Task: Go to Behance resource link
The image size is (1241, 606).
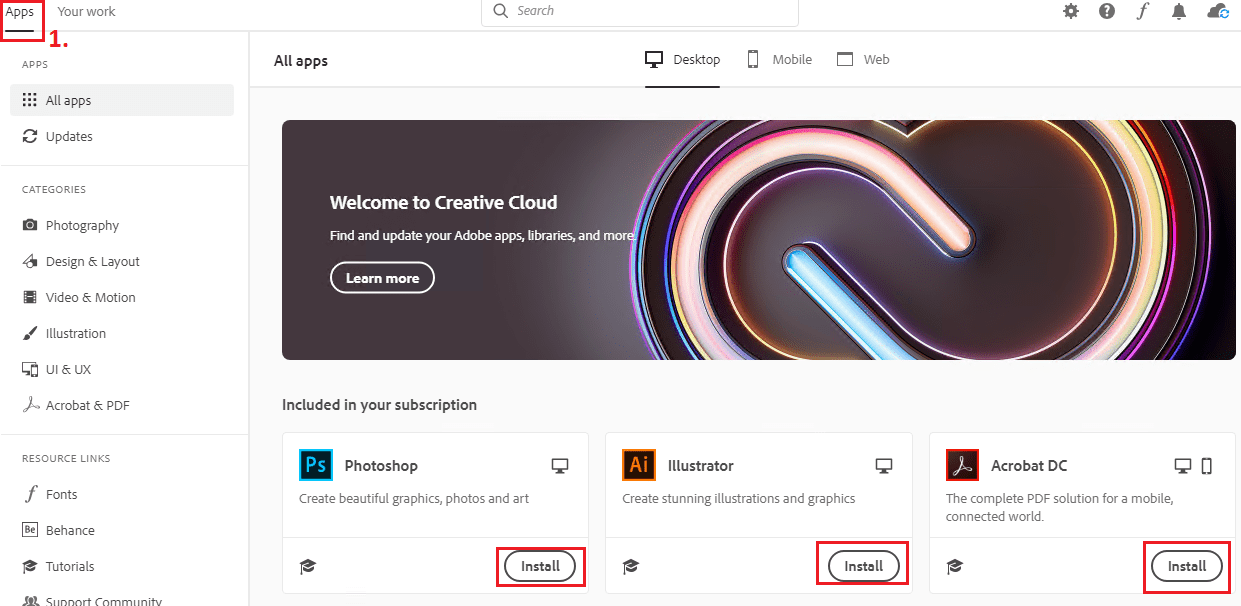Action: tap(70, 530)
